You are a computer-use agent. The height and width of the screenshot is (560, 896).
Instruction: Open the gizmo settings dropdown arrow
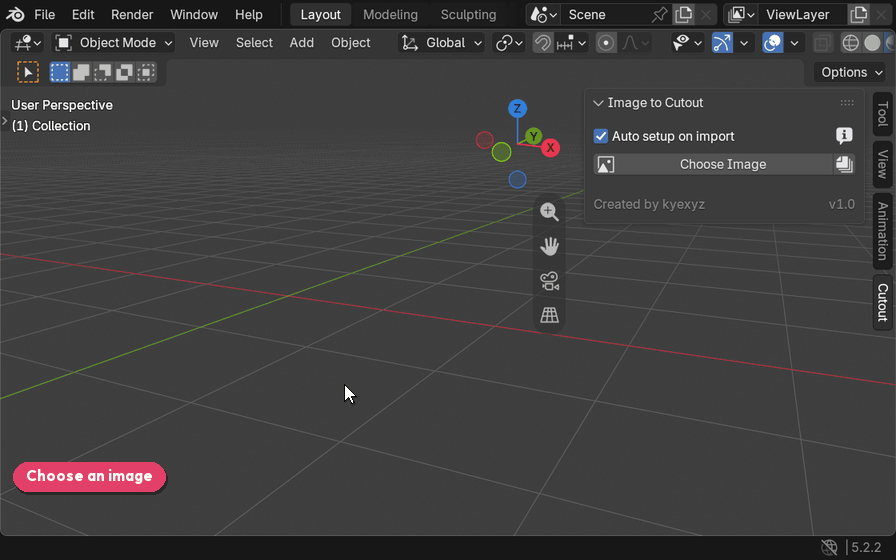pos(744,43)
